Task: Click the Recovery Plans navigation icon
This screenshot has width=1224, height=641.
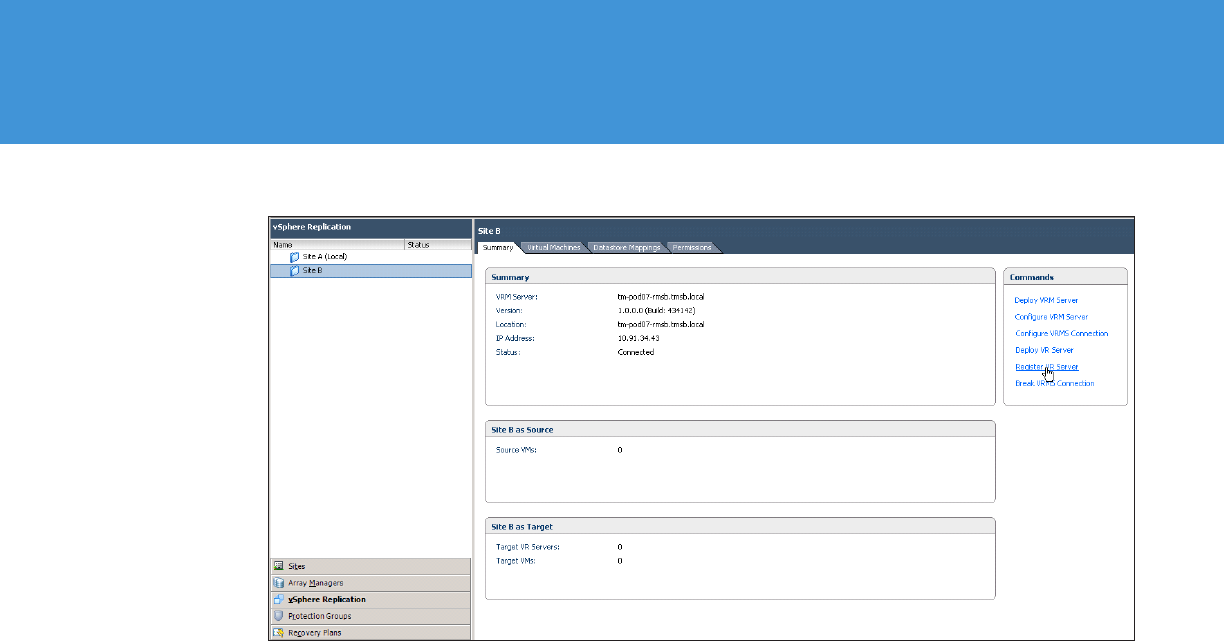Action: pyautogui.click(x=279, y=633)
